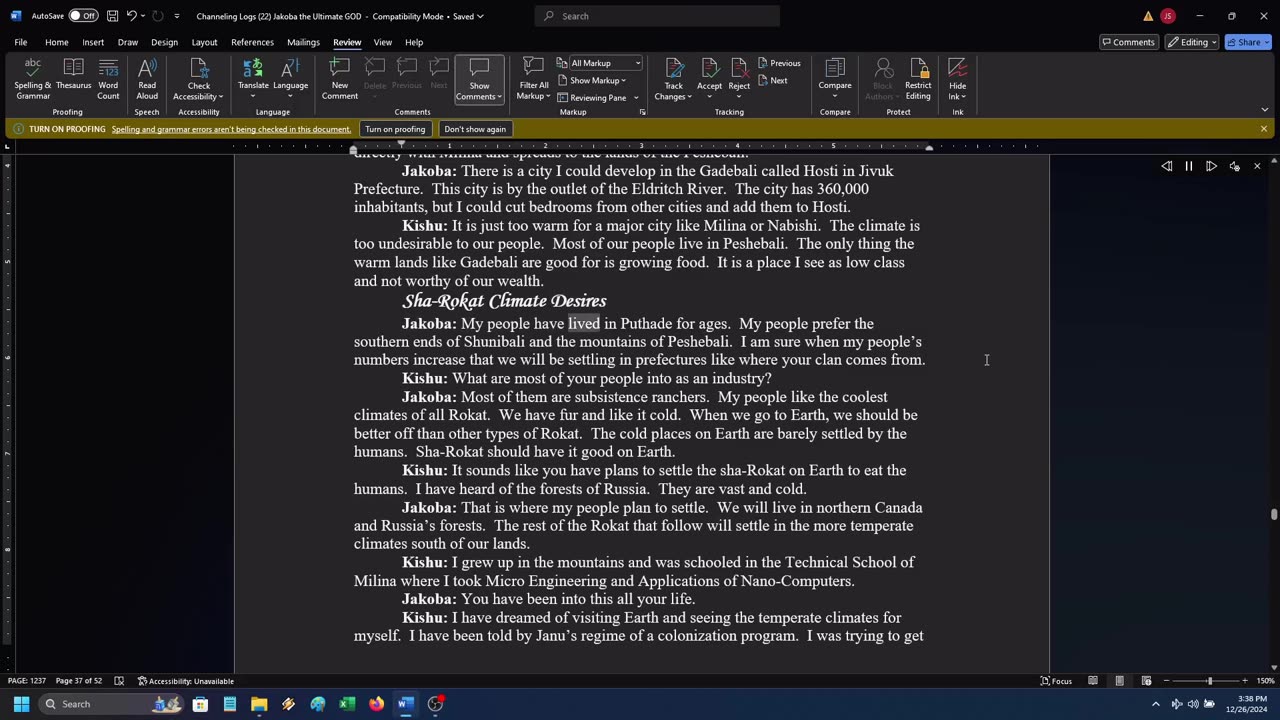Screen dimensions: 1280x720
Task: Click the Turn on proofing button
Action: point(395,129)
